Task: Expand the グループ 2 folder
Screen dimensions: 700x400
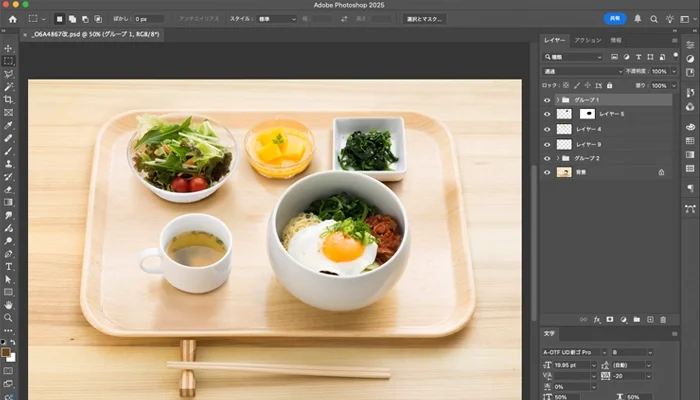Action: (558, 158)
